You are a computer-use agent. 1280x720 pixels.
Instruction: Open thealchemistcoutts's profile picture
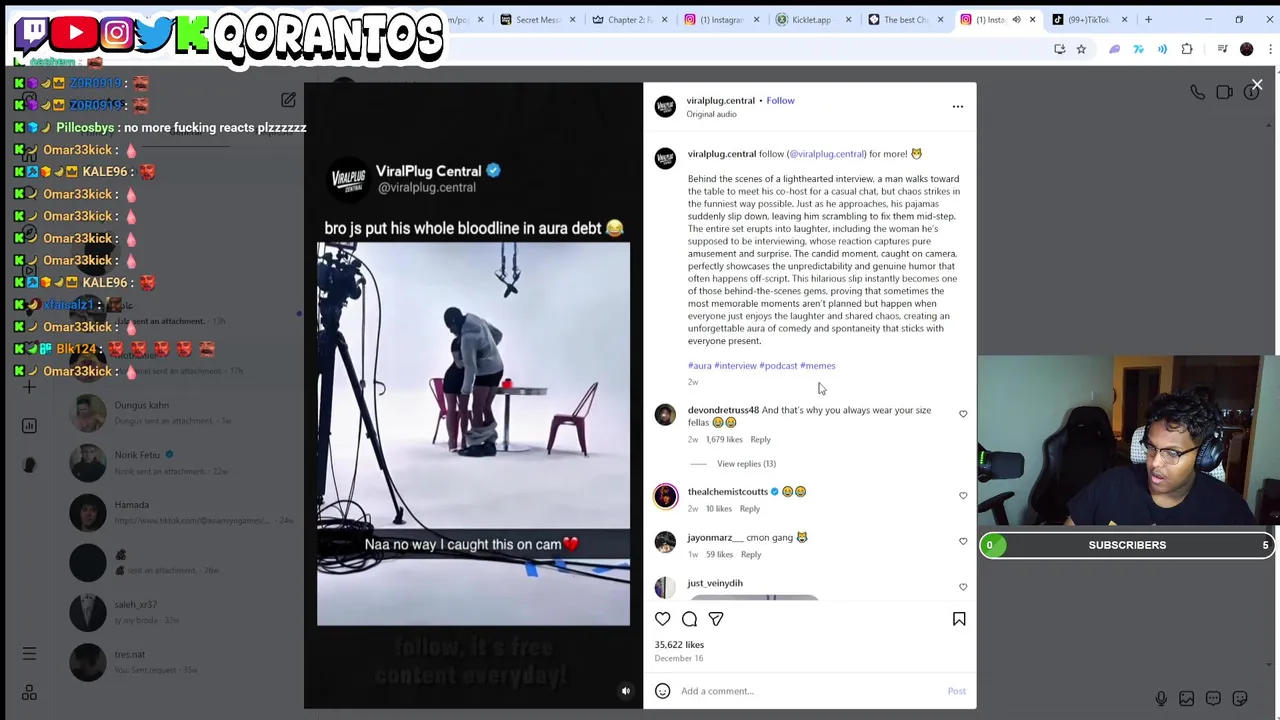[665, 496]
